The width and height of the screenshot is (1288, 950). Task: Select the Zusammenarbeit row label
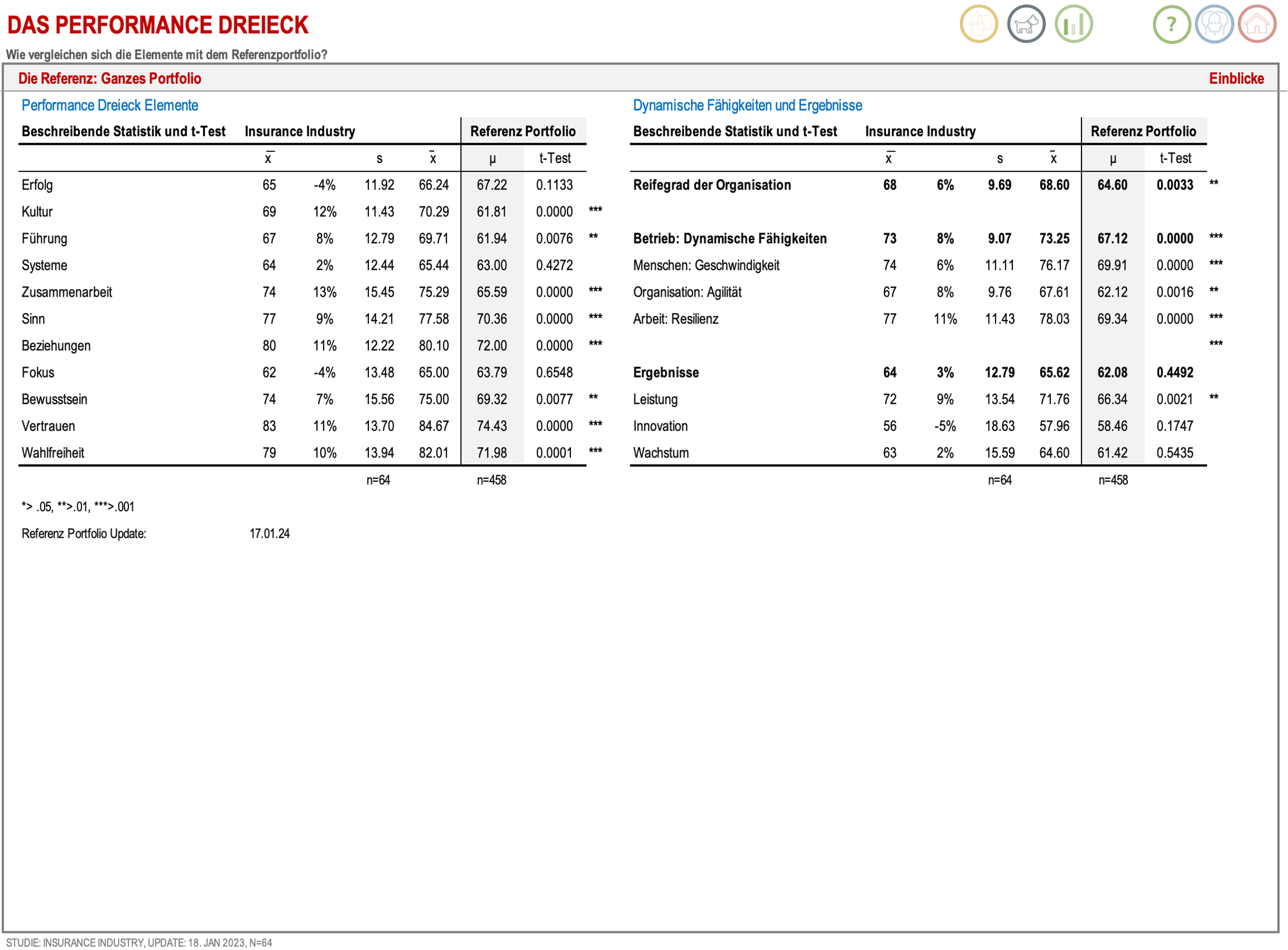point(67,292)
